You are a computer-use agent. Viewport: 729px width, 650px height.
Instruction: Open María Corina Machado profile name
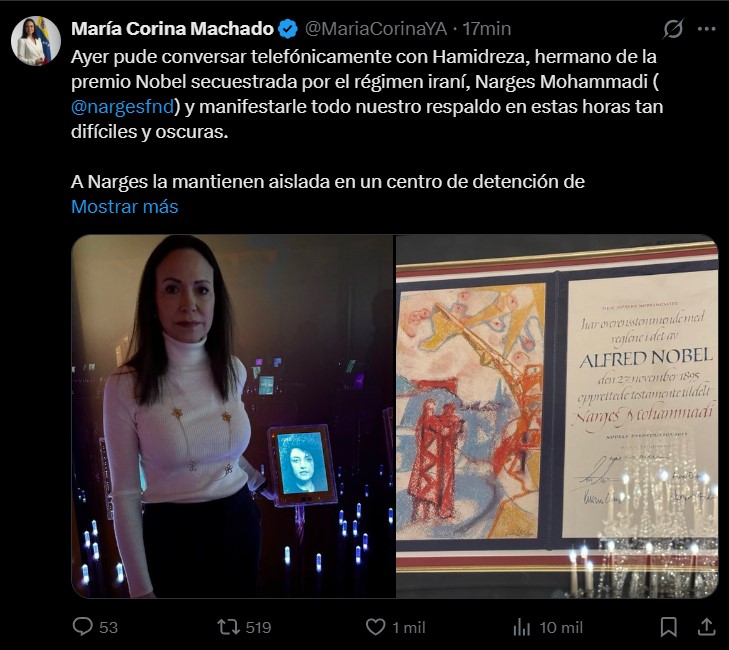click(172, 29)
